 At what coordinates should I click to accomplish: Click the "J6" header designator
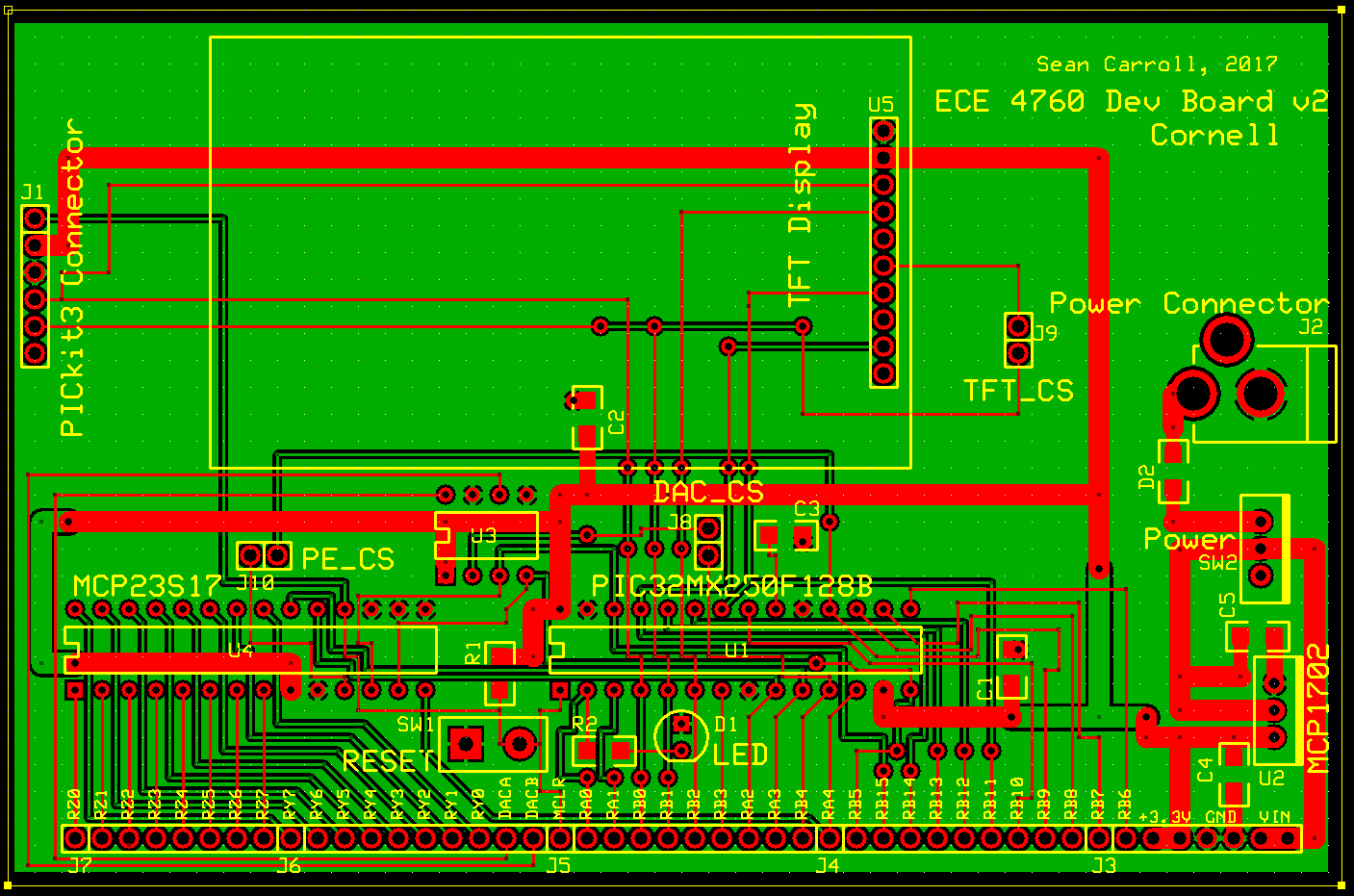289,865
